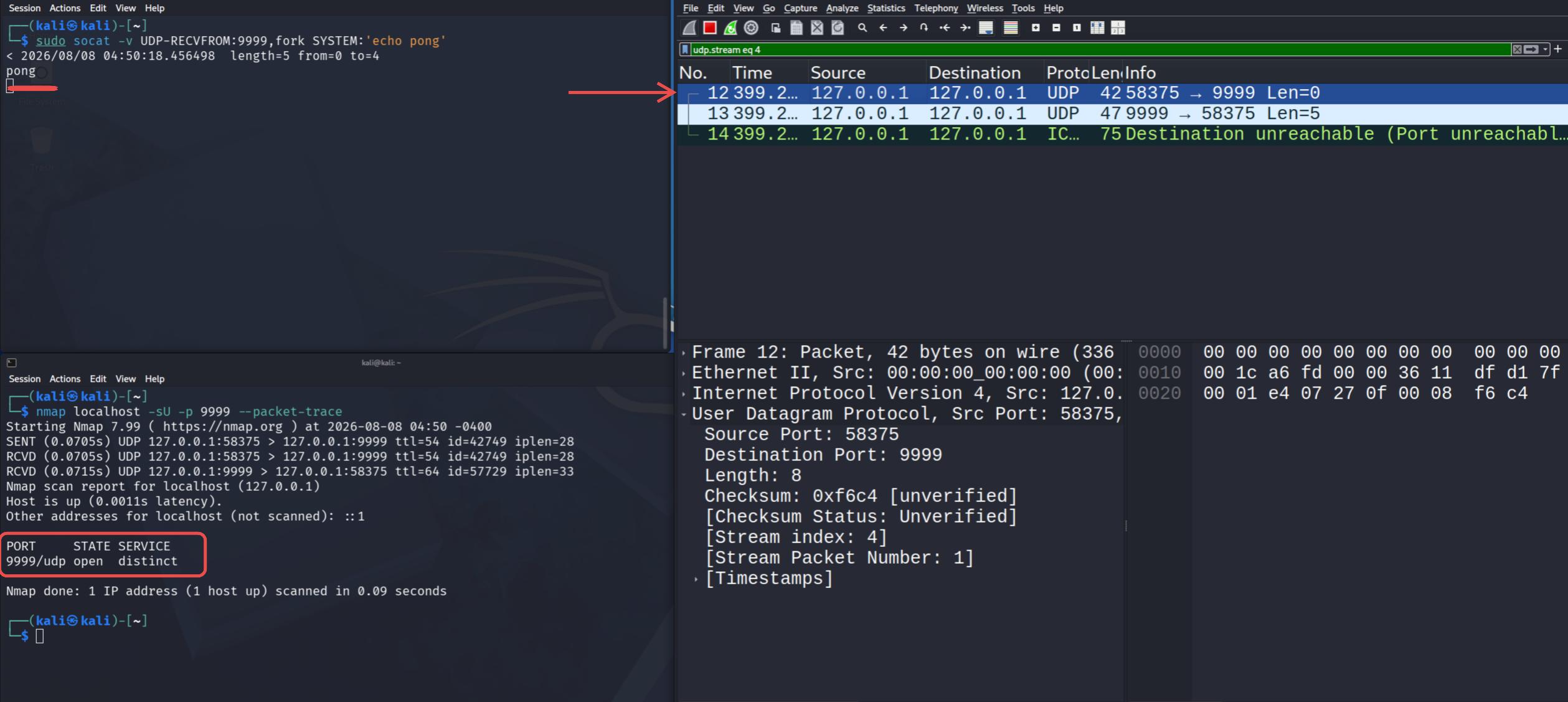Apply the display filter with the arrow button

1531,49
